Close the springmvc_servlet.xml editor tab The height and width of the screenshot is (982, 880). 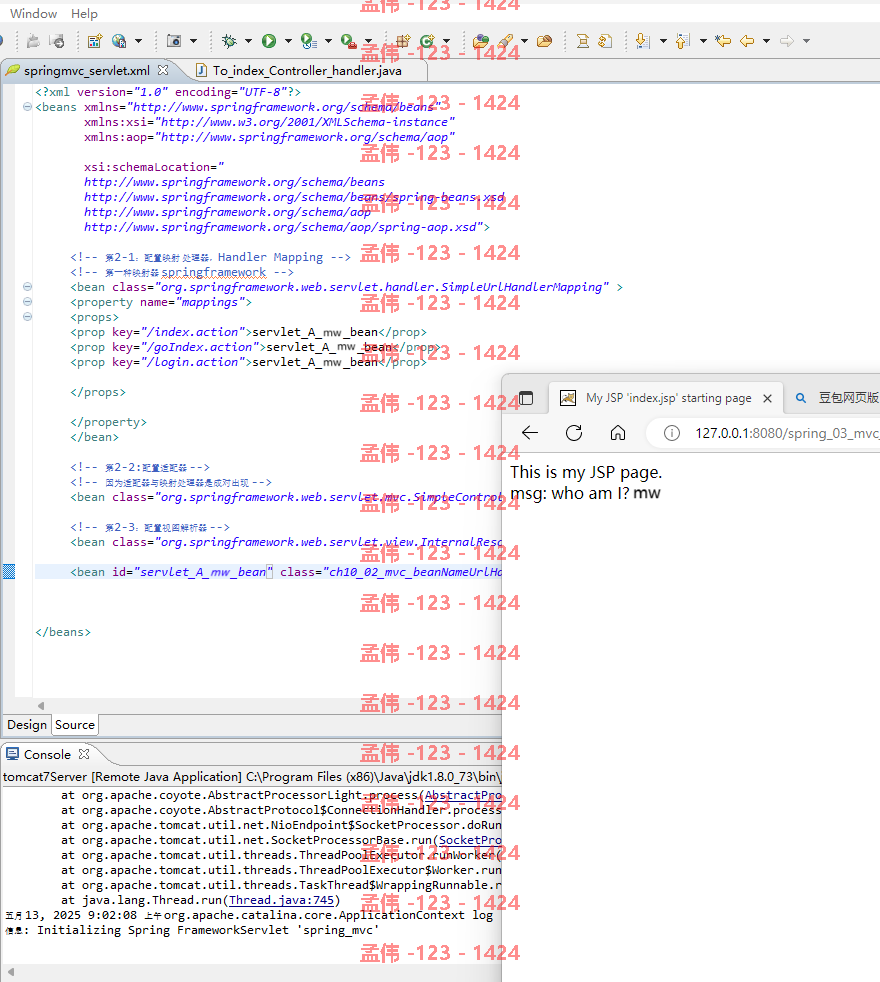point(163,70)
